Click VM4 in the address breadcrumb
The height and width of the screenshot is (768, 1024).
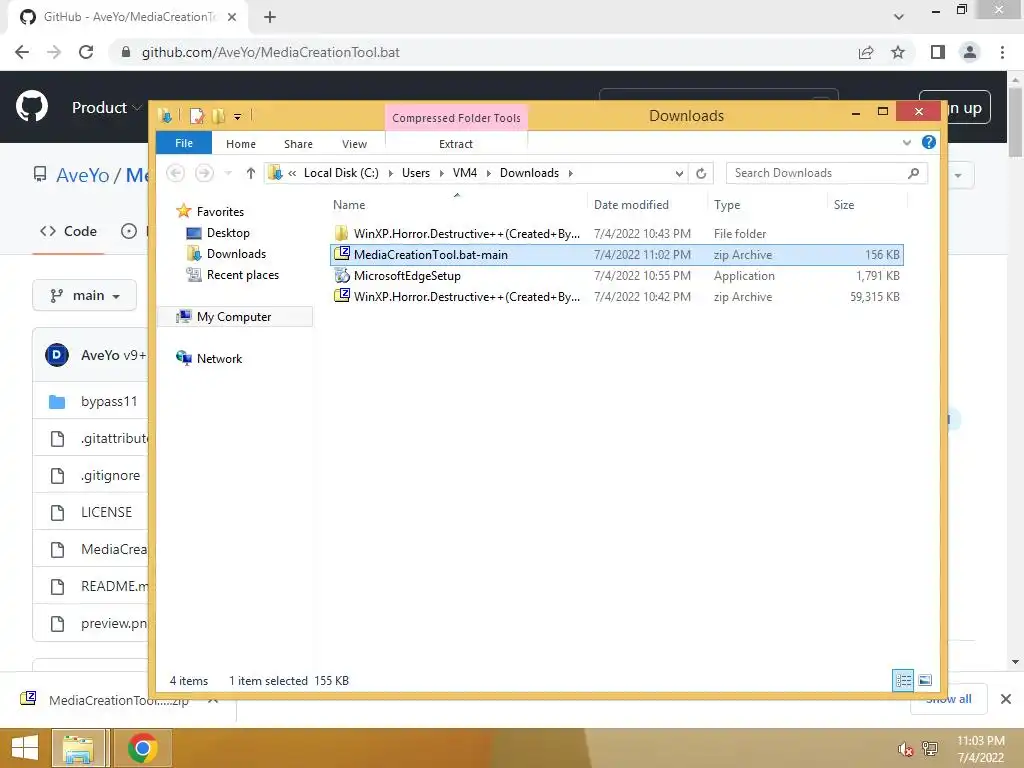coord(464,173)
